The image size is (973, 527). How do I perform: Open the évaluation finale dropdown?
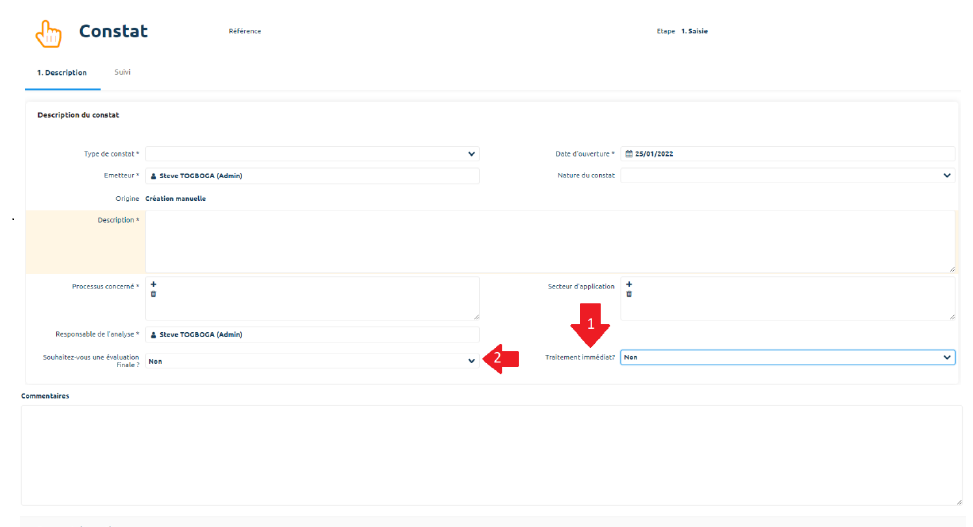(312, 361)
